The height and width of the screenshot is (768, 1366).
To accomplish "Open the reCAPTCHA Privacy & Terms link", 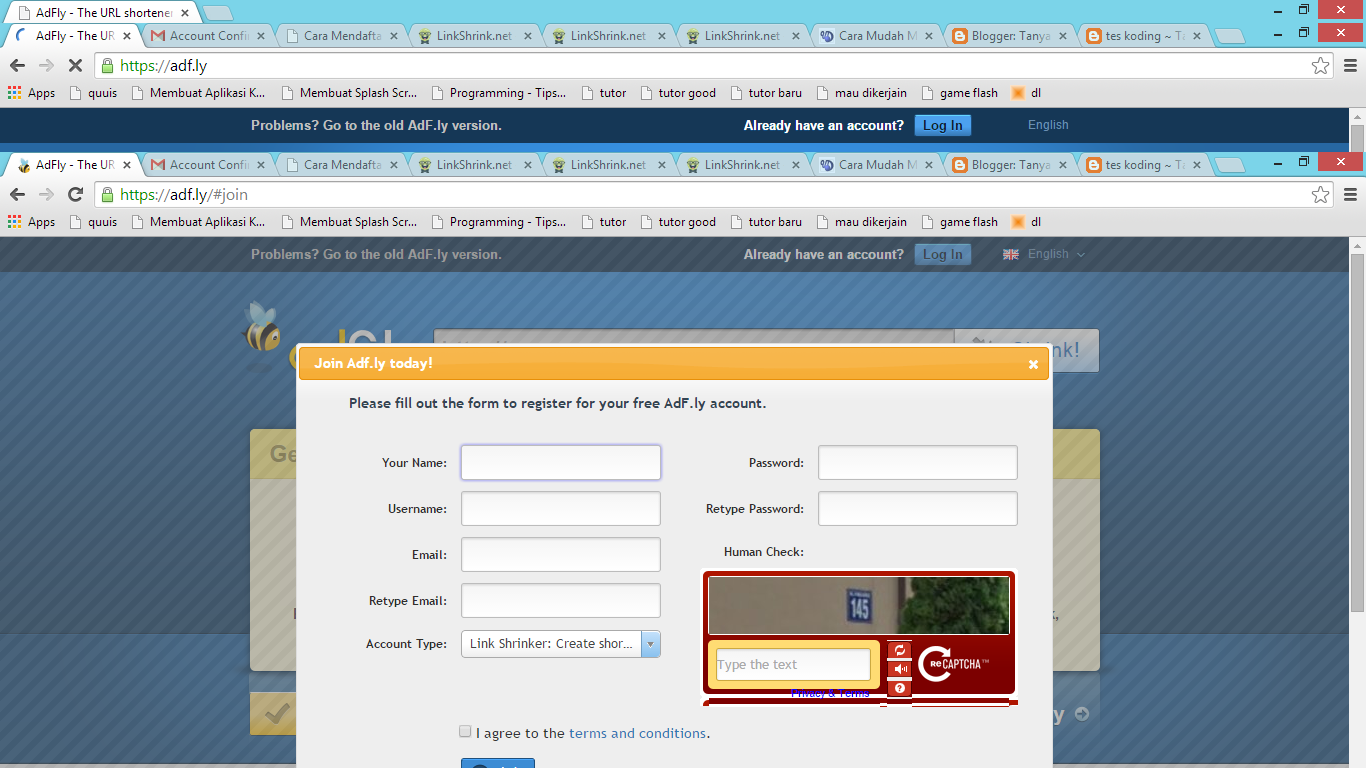I will point(830,694).
